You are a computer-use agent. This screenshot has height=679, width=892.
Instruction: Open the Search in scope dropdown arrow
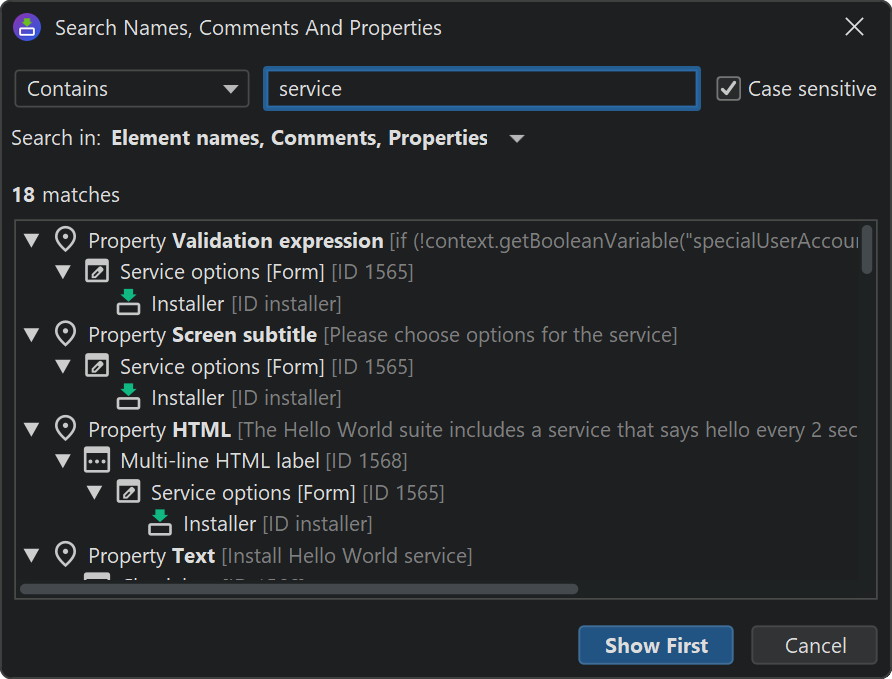pos(517,139)
